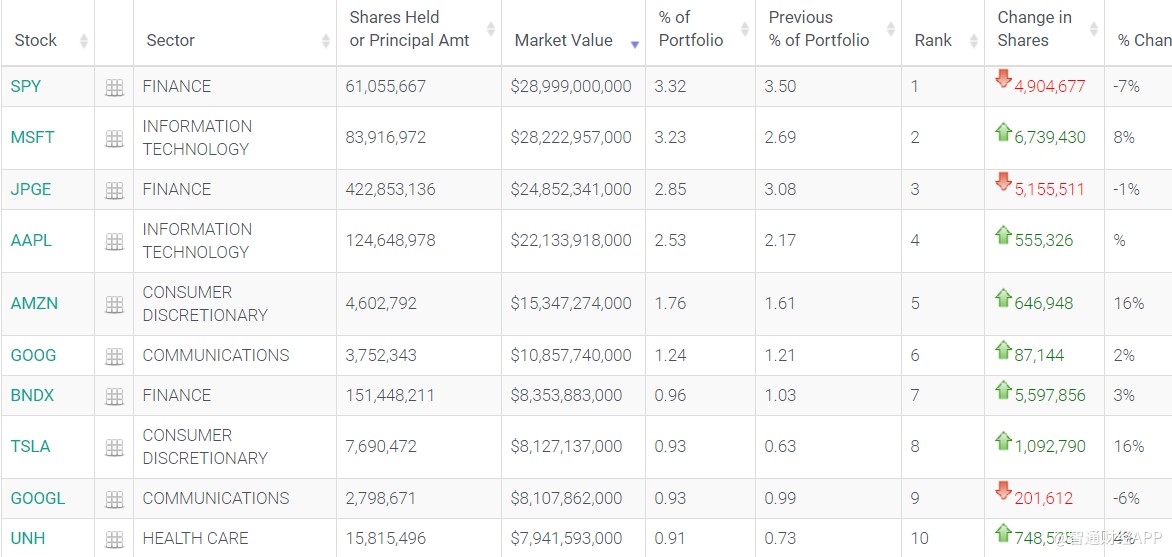The image size is (1172, 557).
Task: Open the MSFT ticker link
Action: 33,137
